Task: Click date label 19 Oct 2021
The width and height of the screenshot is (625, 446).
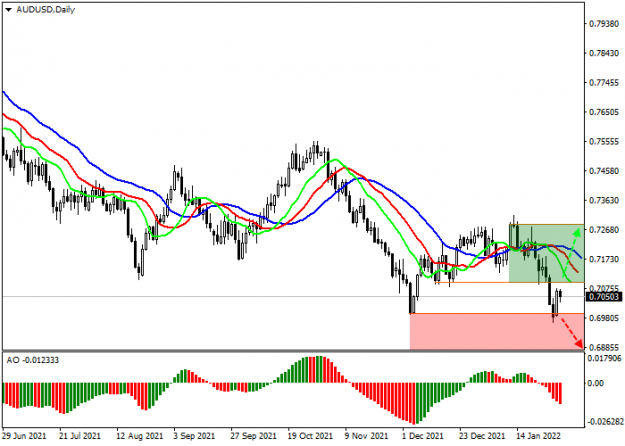Action: click(311, 436)
